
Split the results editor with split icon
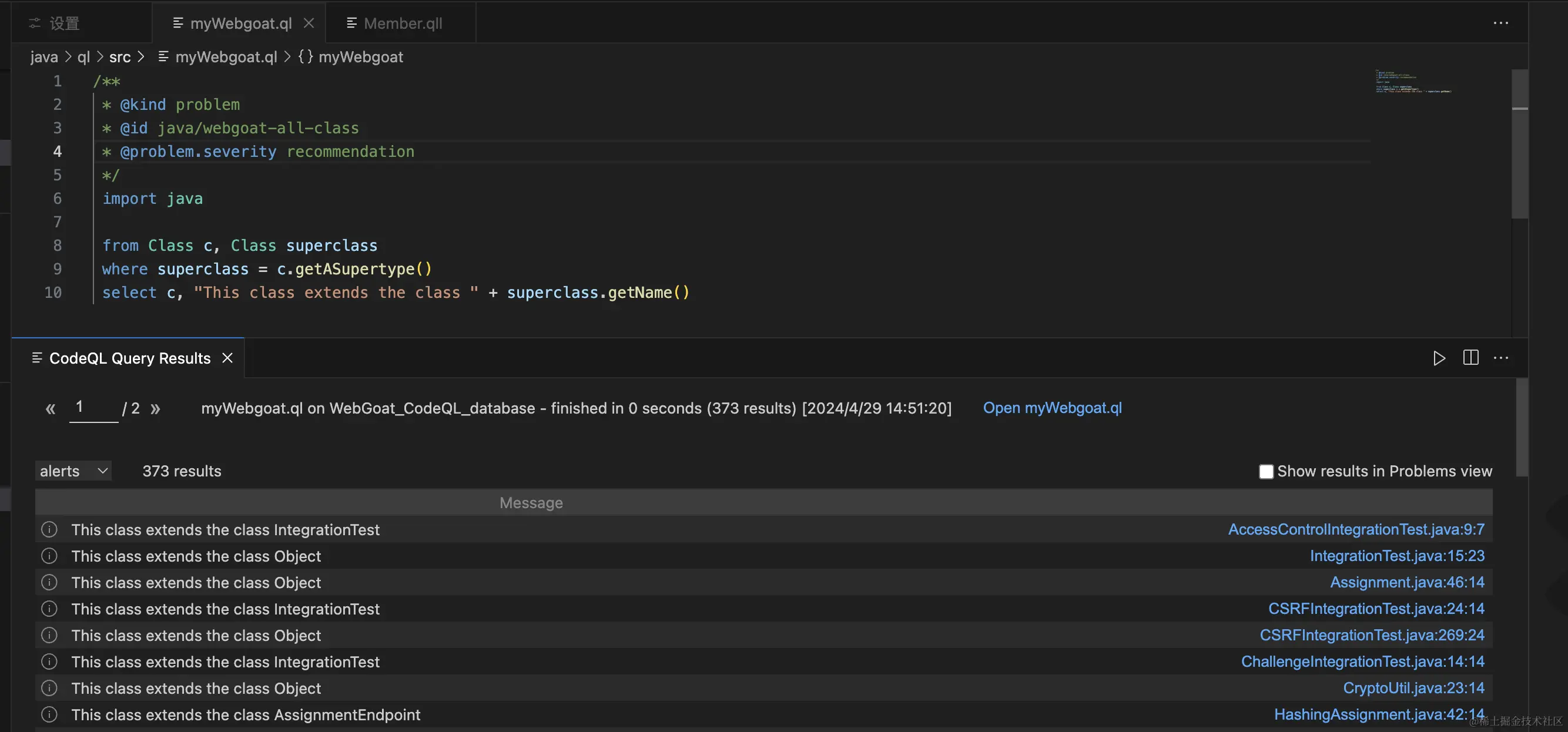1470,358
